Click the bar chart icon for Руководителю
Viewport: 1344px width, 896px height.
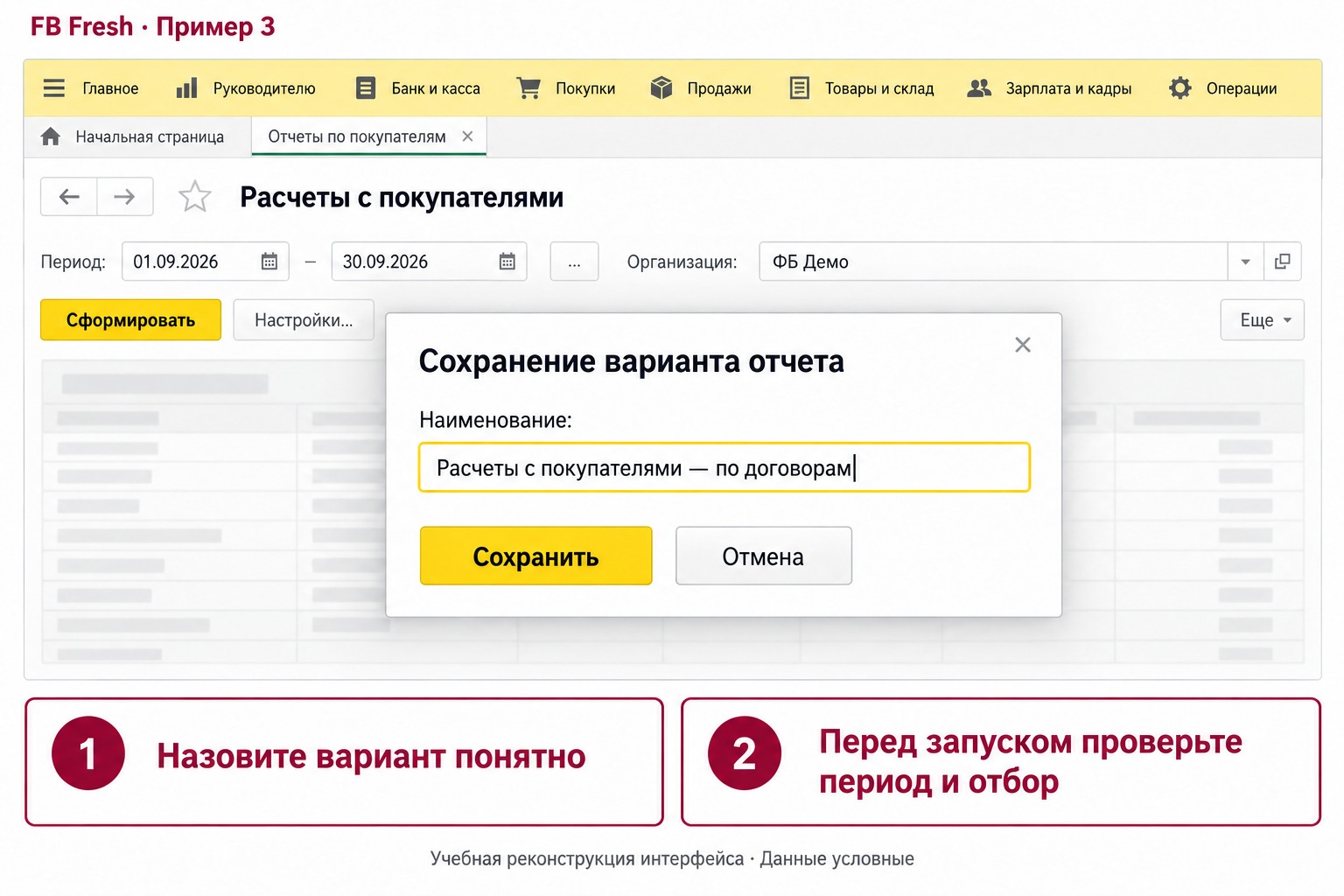coord(186,87)
